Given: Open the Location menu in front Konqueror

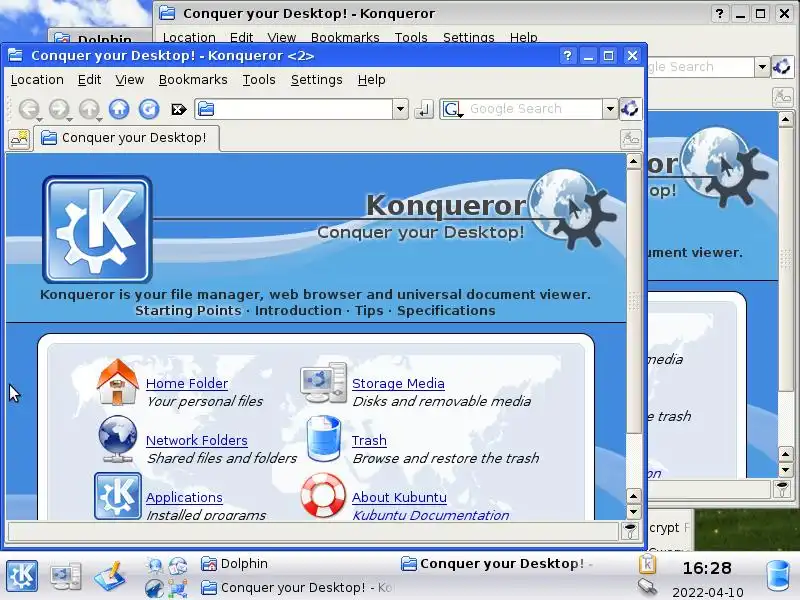Looking at the screenshot, I should (x=37, y=80).
